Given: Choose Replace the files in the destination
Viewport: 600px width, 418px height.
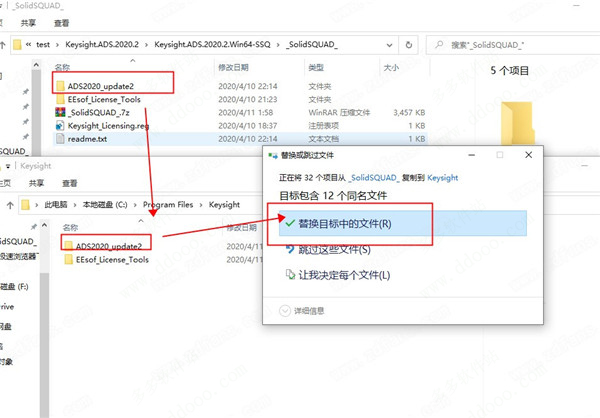Looking at the screenshot, I should pyautogui.click(x=403, y=224).
